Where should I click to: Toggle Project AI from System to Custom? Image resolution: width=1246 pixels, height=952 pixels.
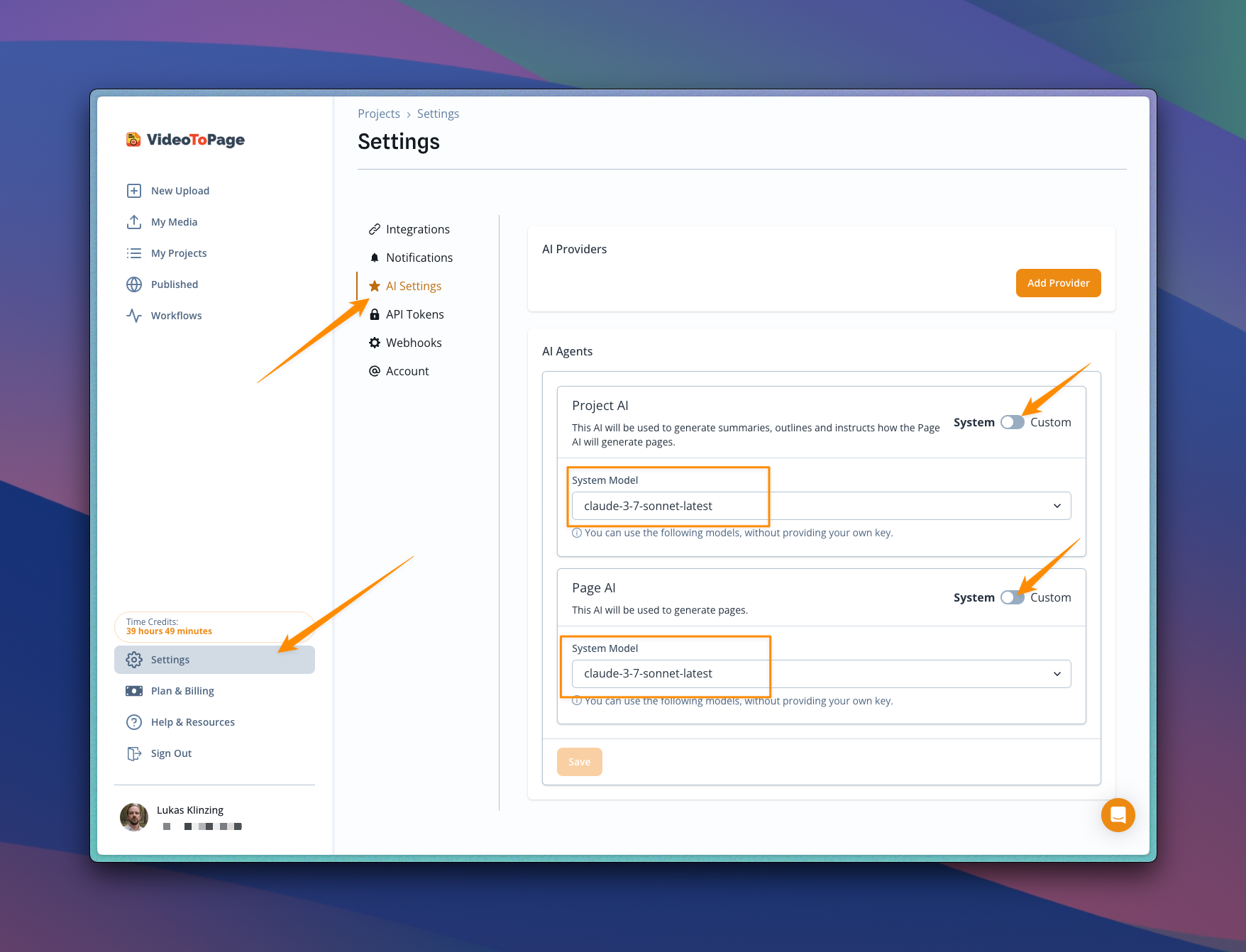point(1013,422)
